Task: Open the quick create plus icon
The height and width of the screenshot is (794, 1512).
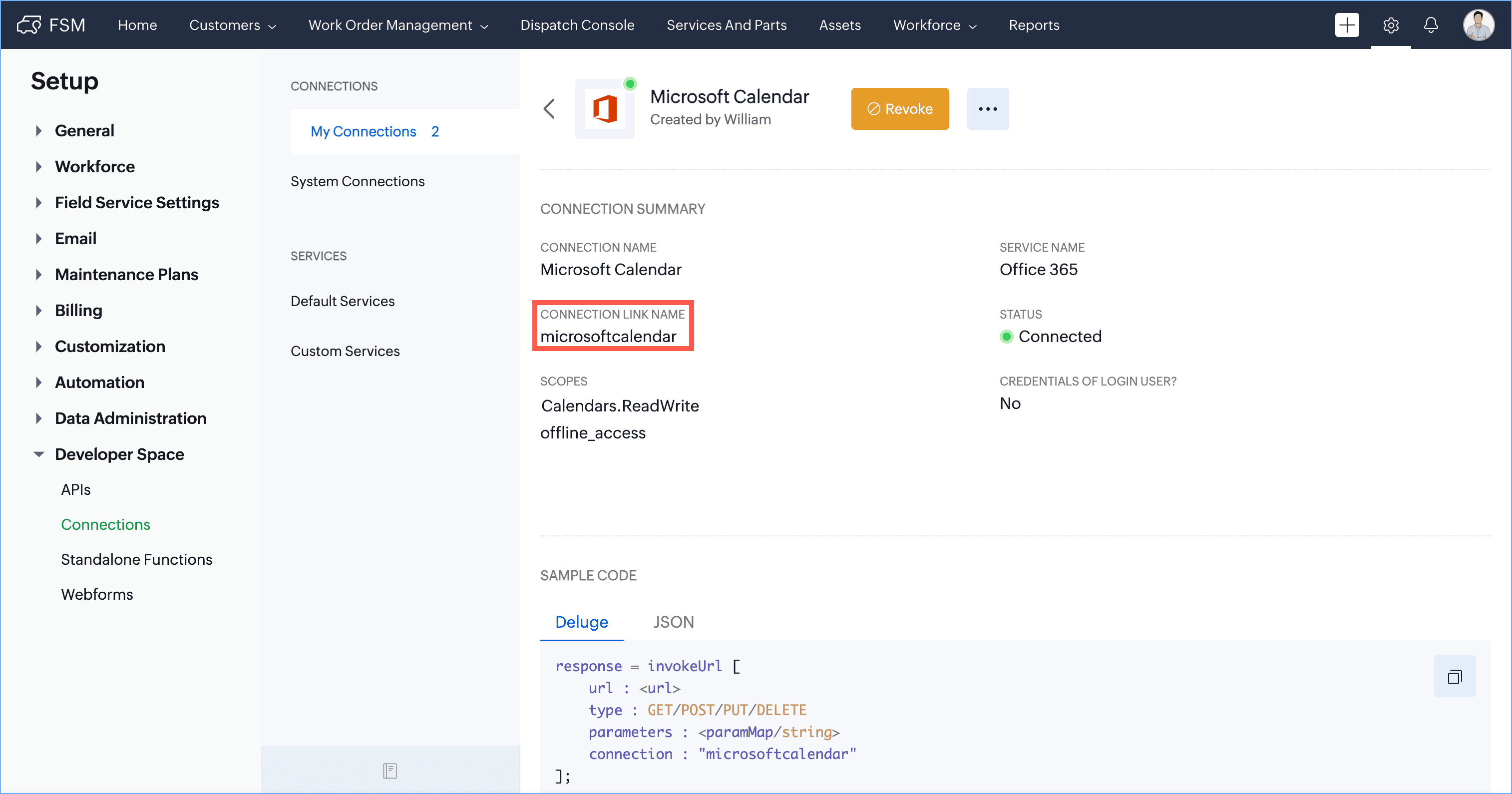Action: tap(1347, 24)
